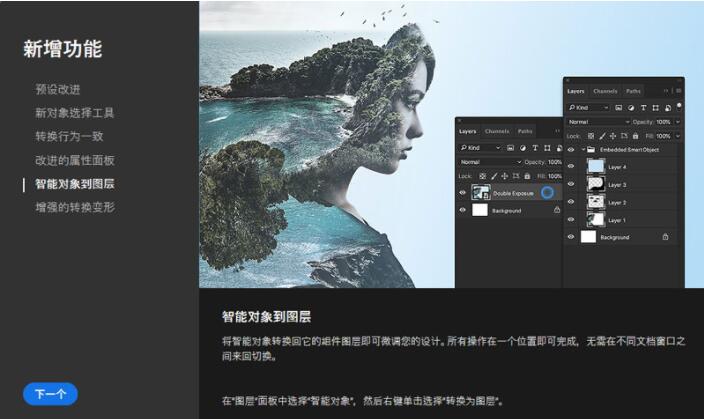704x419 pixels.
Task: Open the 改进的属性面板 feature page
Action: (x=75, y=160)
